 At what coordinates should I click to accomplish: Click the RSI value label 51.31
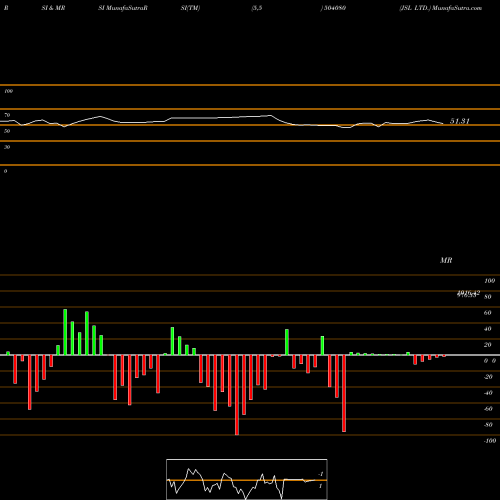(460, 121)
